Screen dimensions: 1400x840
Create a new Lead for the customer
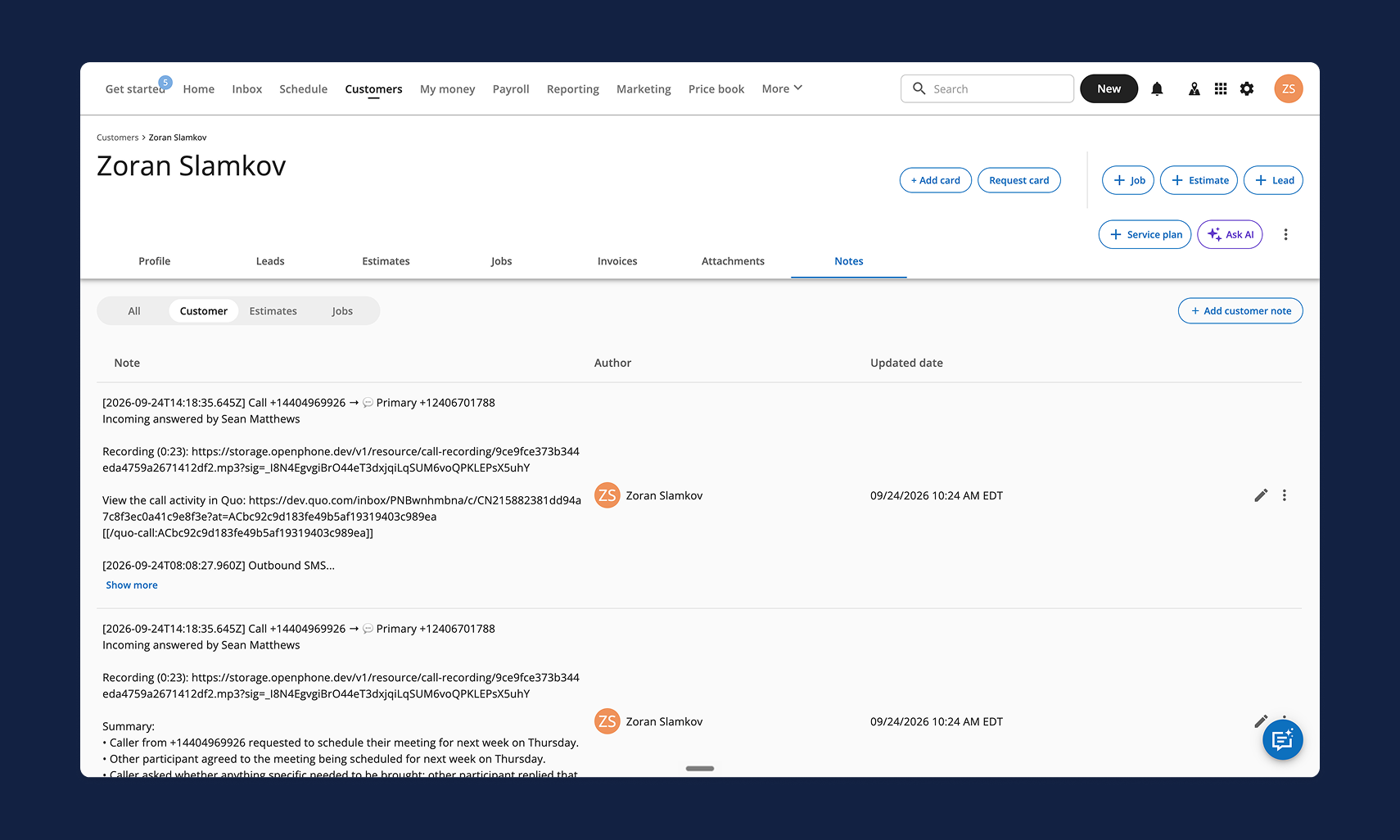pos(1273,180)
